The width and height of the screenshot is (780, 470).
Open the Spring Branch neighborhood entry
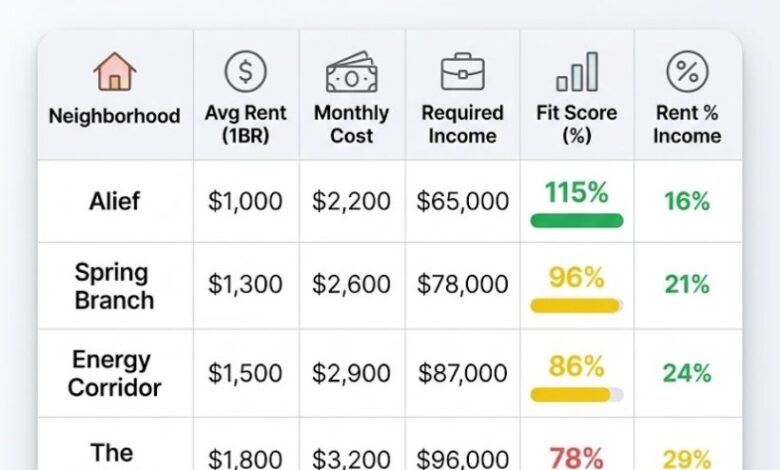pyautogui.click(x=114, y=286)
